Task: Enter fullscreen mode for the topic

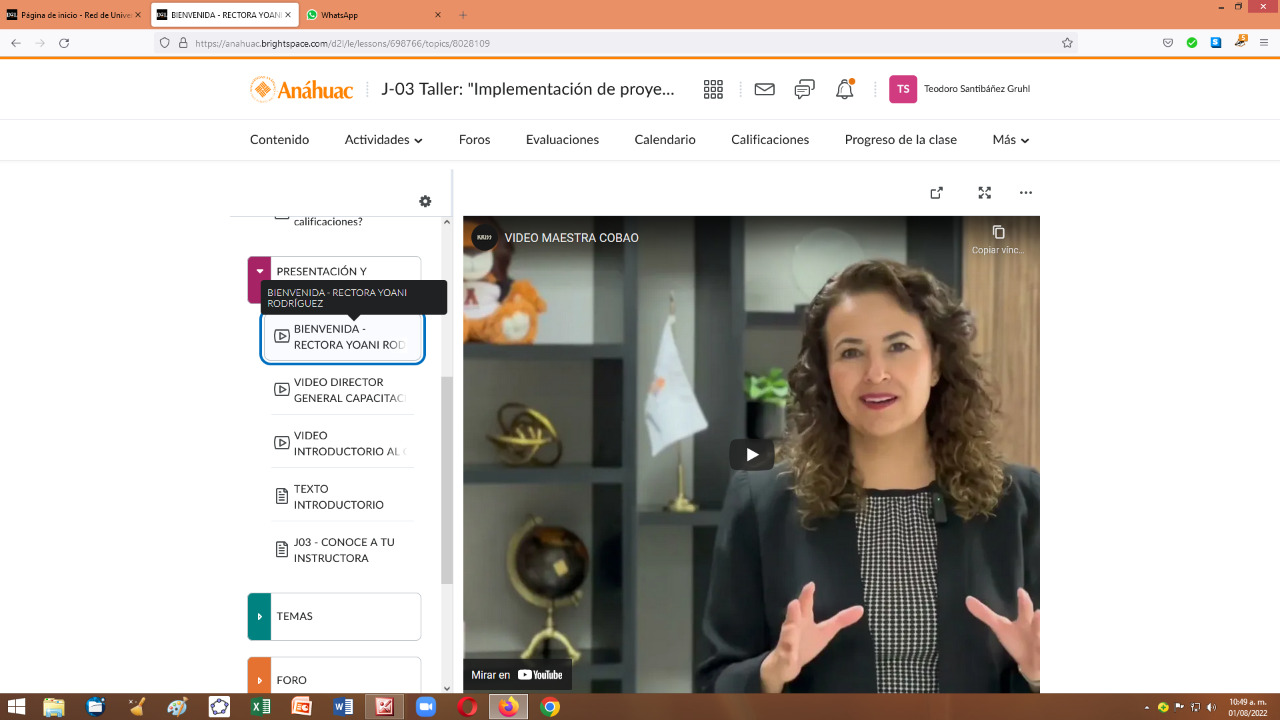Action: (984, 193)
